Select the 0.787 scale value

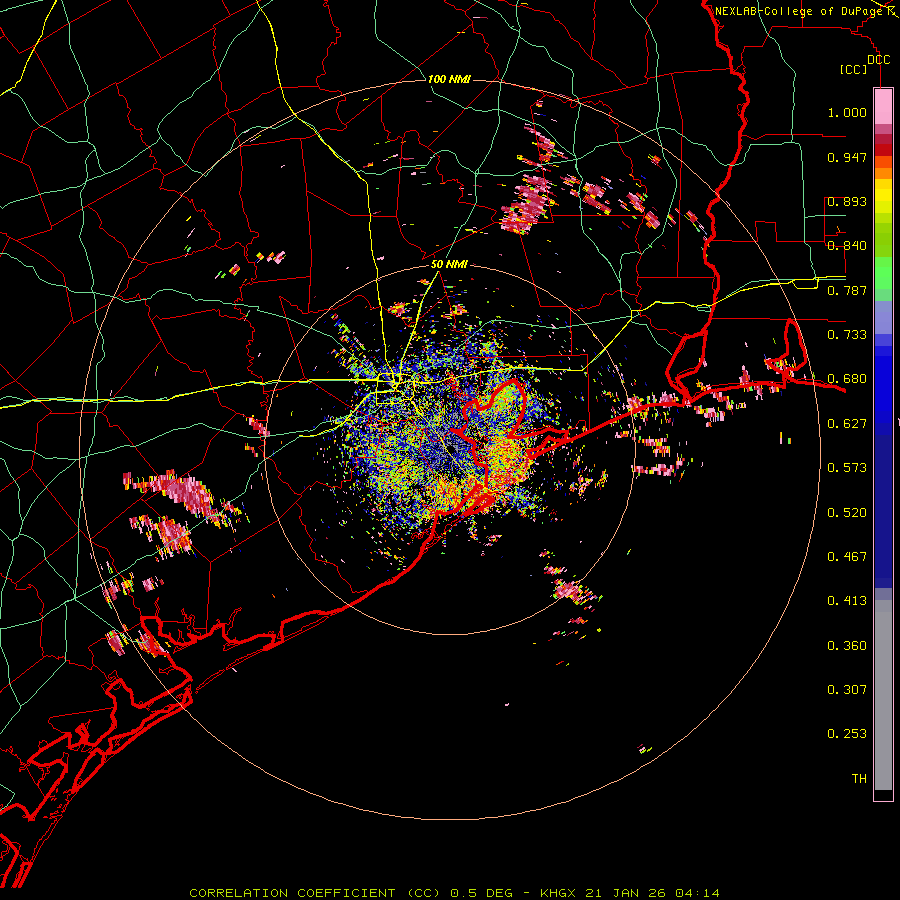click(x=847, y=290)
